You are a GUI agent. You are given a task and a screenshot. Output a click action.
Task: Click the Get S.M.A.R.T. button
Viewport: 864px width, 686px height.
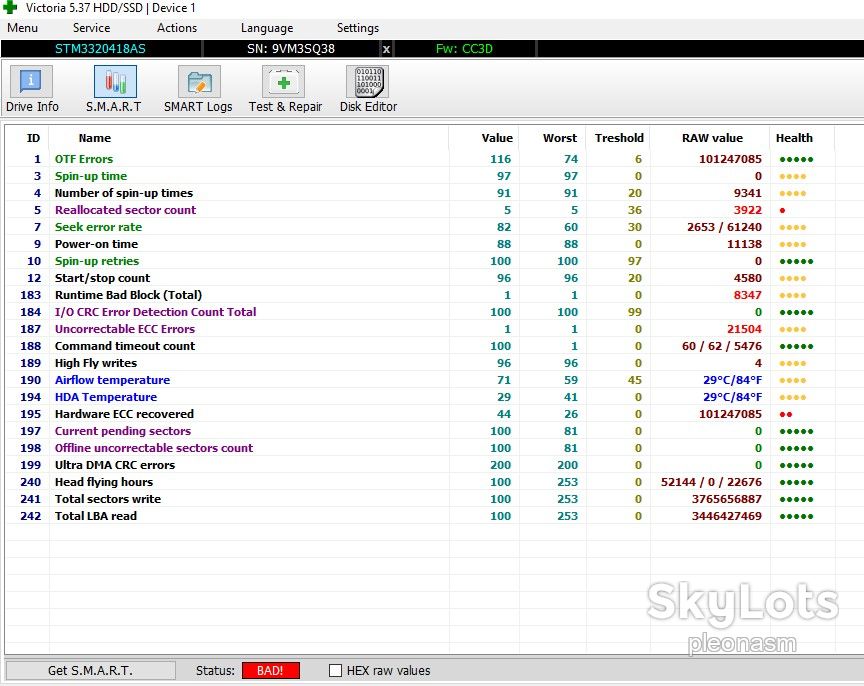coord(91,670)
